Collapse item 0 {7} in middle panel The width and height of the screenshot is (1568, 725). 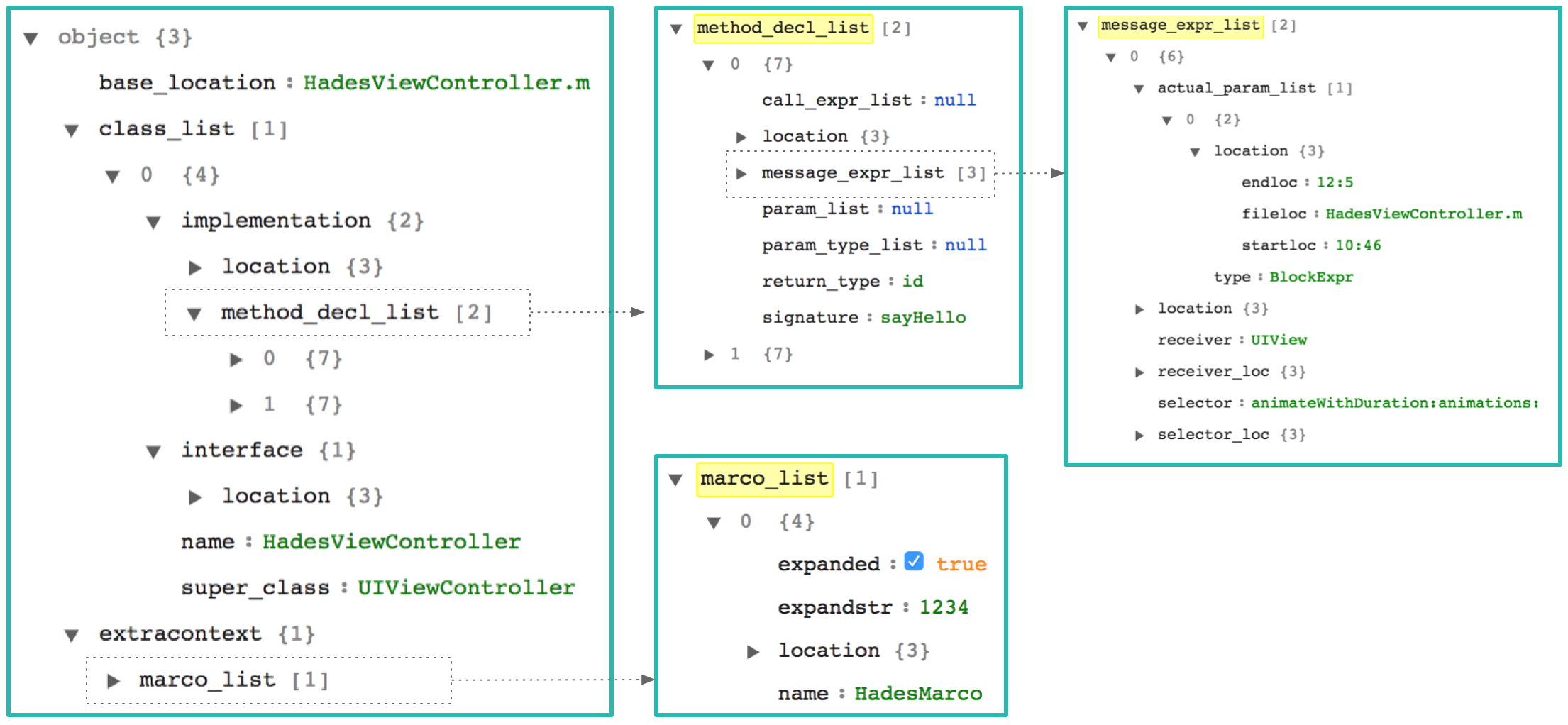[x=708, y=65]
